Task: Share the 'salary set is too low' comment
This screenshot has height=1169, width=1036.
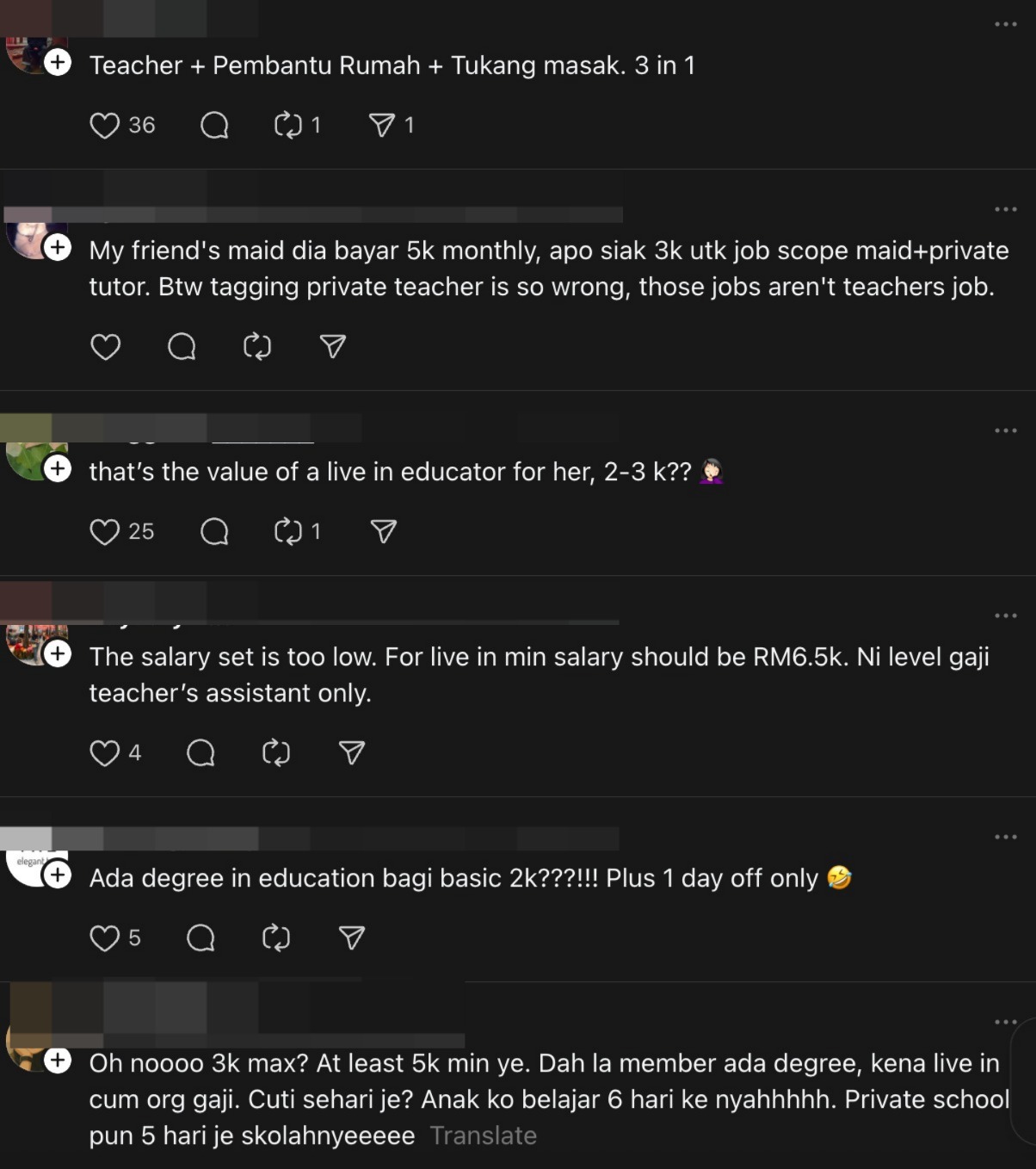Action: [352, 753]
